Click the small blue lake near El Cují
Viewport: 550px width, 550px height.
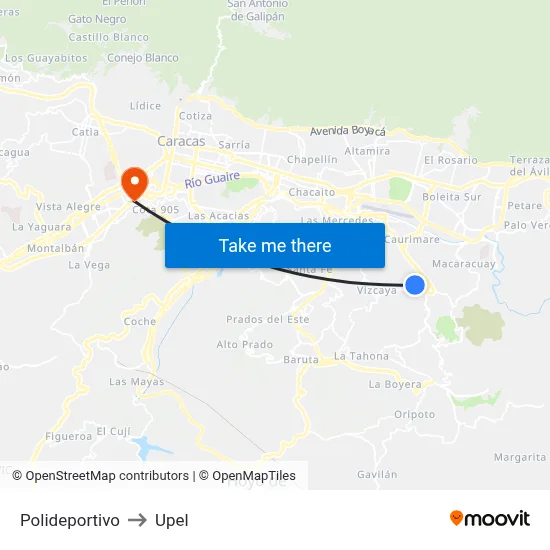point(148,447)
